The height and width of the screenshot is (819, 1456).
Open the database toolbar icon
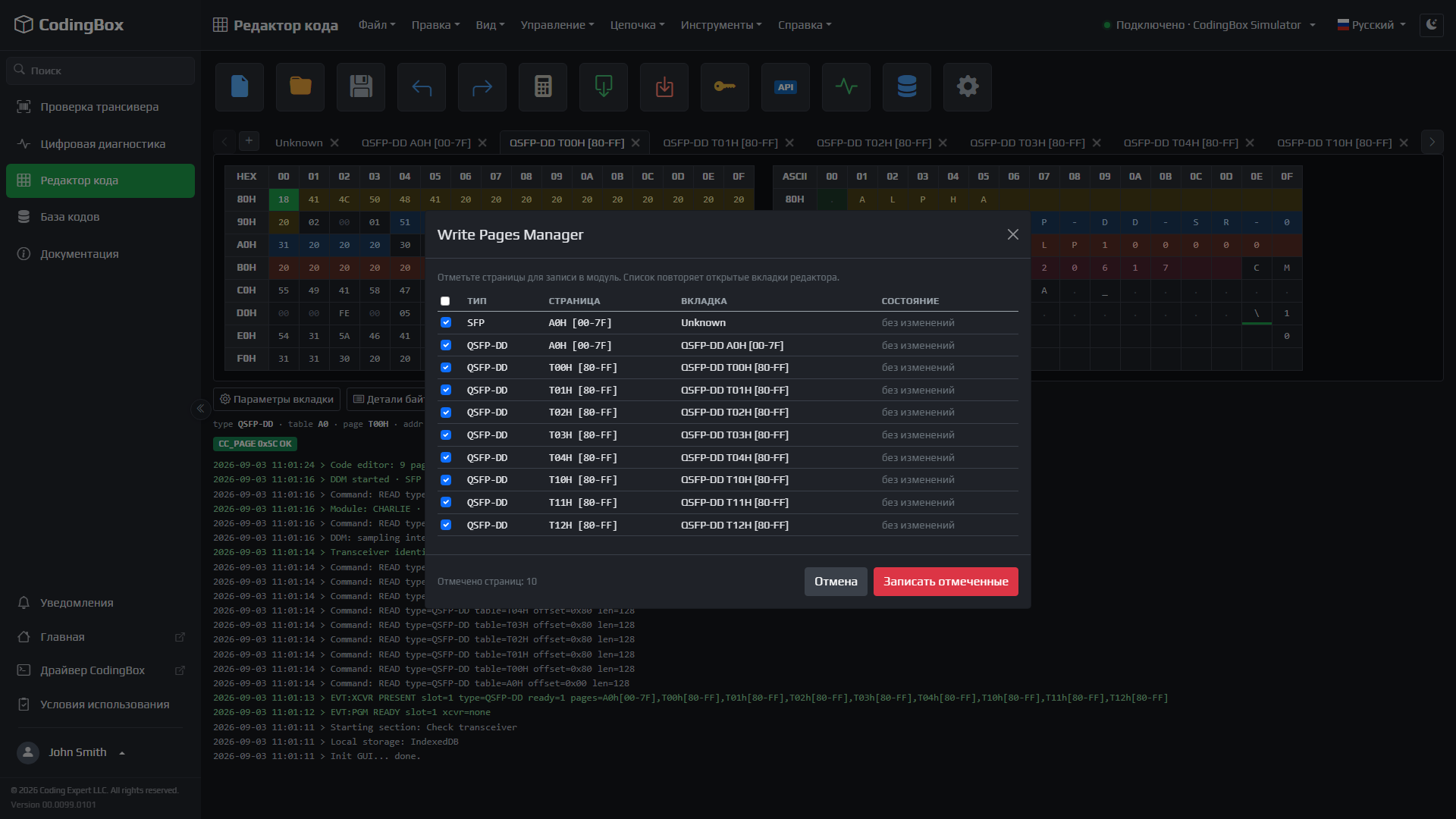tap(907, 86)
